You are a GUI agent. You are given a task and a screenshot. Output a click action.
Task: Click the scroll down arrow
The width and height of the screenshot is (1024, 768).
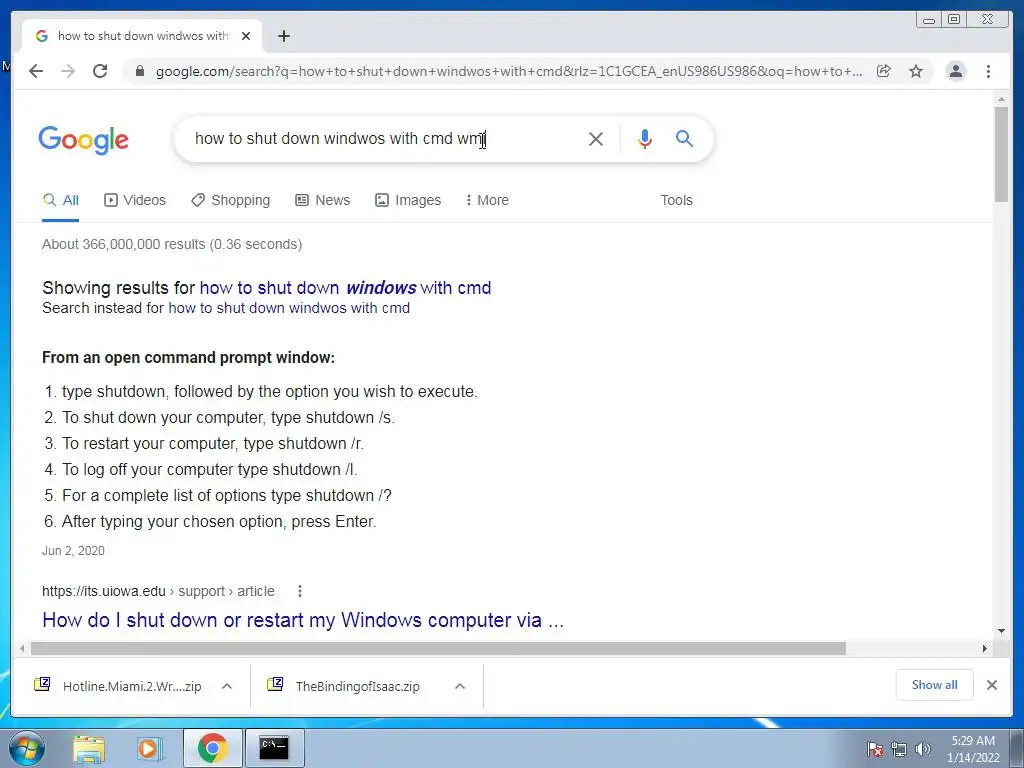coord(1001,631)
